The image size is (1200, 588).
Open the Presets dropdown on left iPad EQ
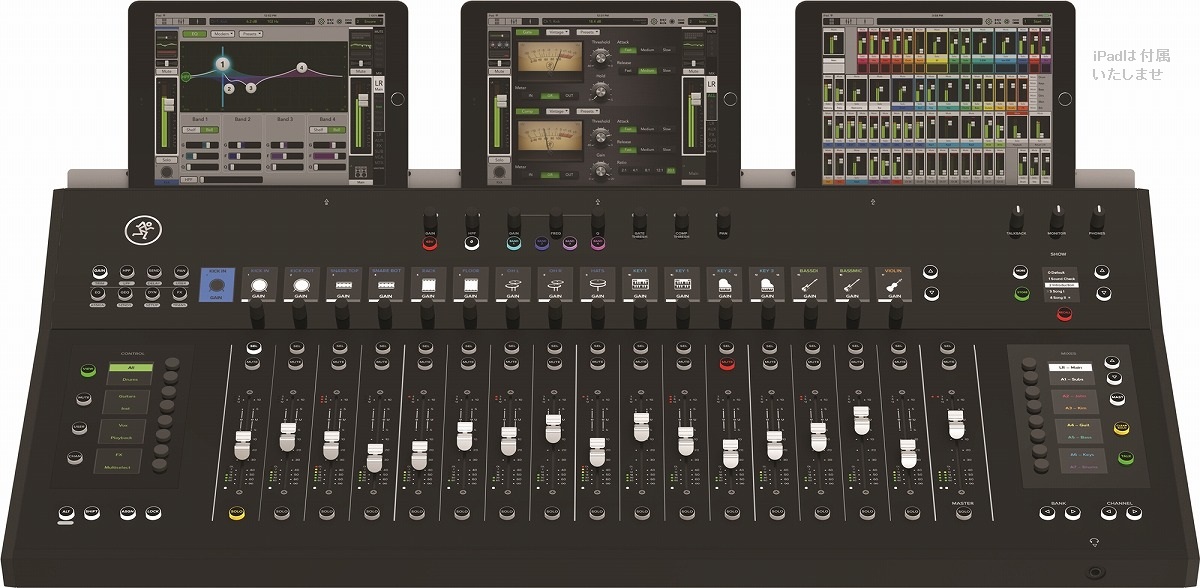[x=251, y=34]
